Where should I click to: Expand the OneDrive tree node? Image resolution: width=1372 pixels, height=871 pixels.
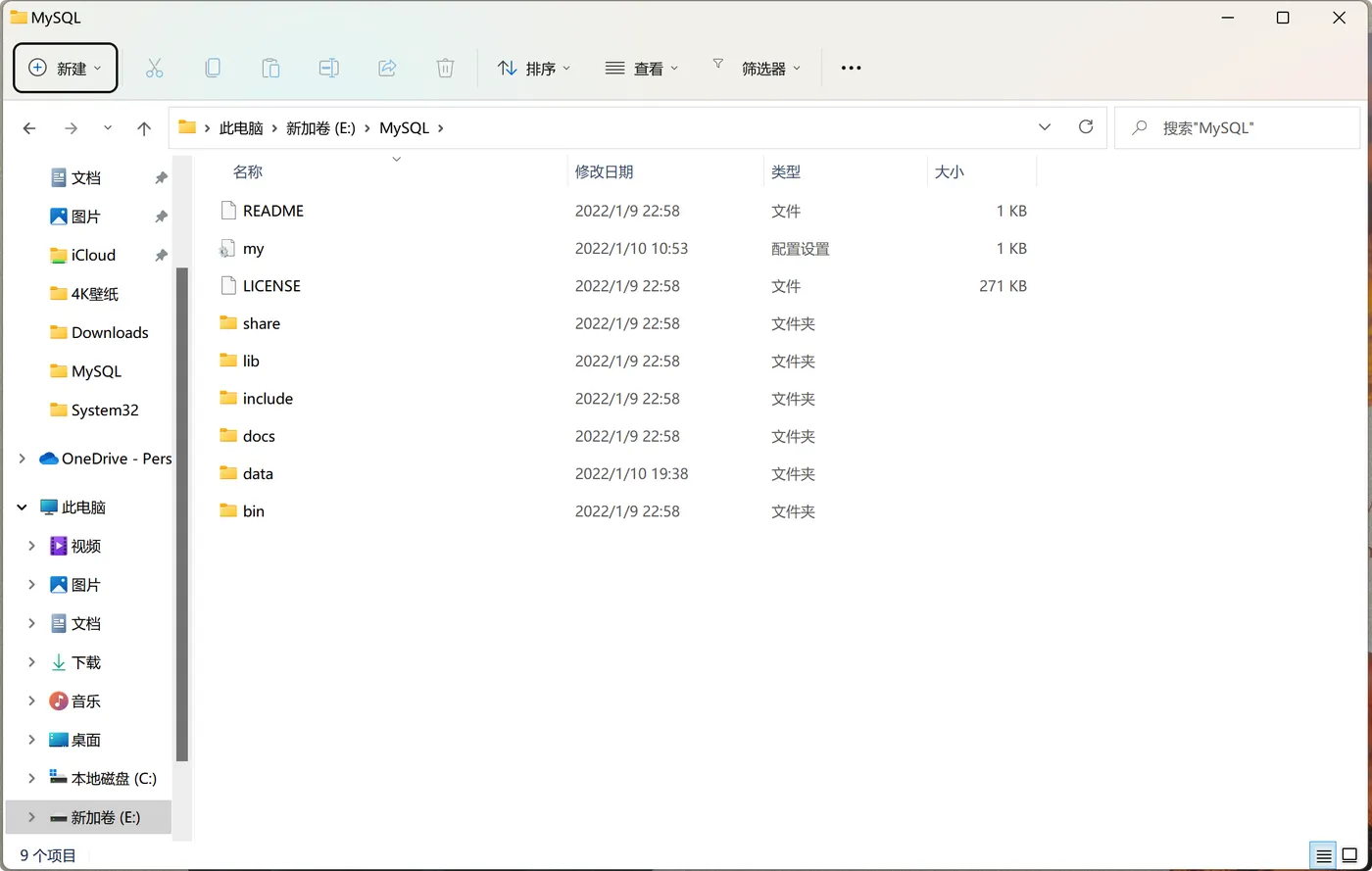click(x=22, y=459)
